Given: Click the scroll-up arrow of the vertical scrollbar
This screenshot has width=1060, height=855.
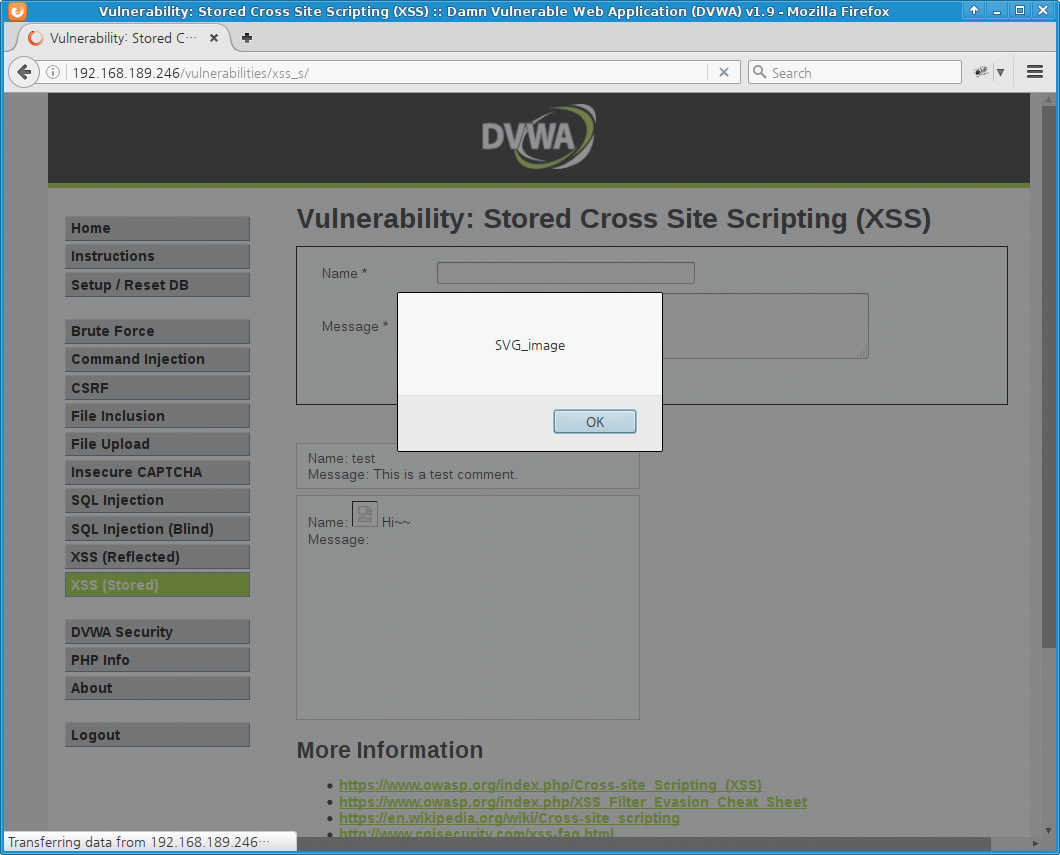Looking at the screenshot, I should click(1048, 99).
